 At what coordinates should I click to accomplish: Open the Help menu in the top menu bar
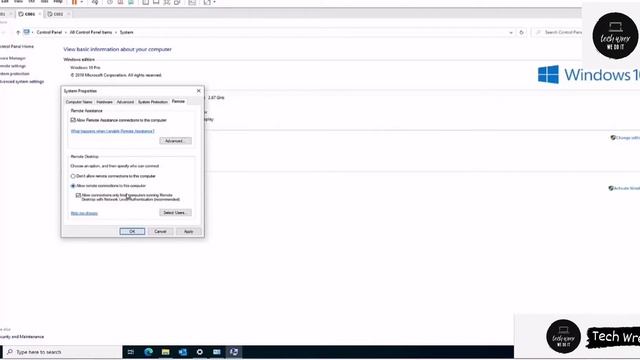pyautogui.click(x=58, y=2)
